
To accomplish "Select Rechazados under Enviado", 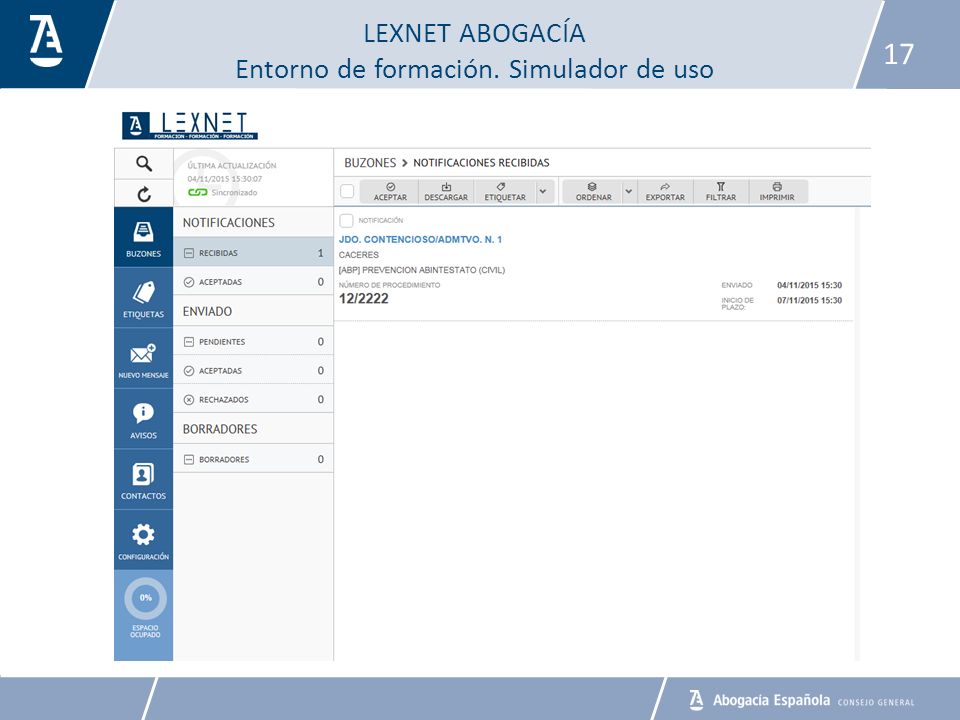I will pyautogui.click(x=253, y=399).
